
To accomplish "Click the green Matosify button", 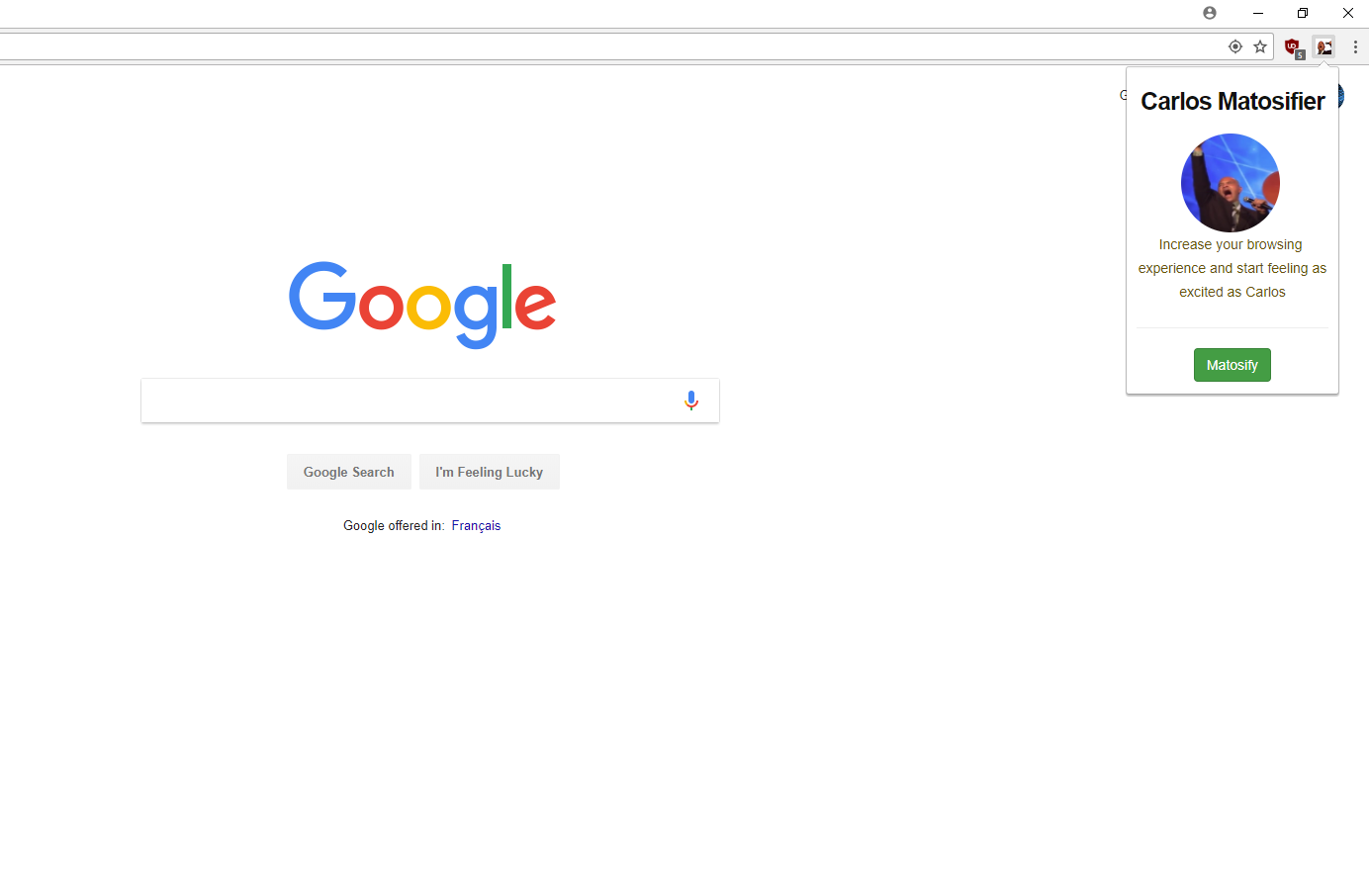I will click(1232, 365).
